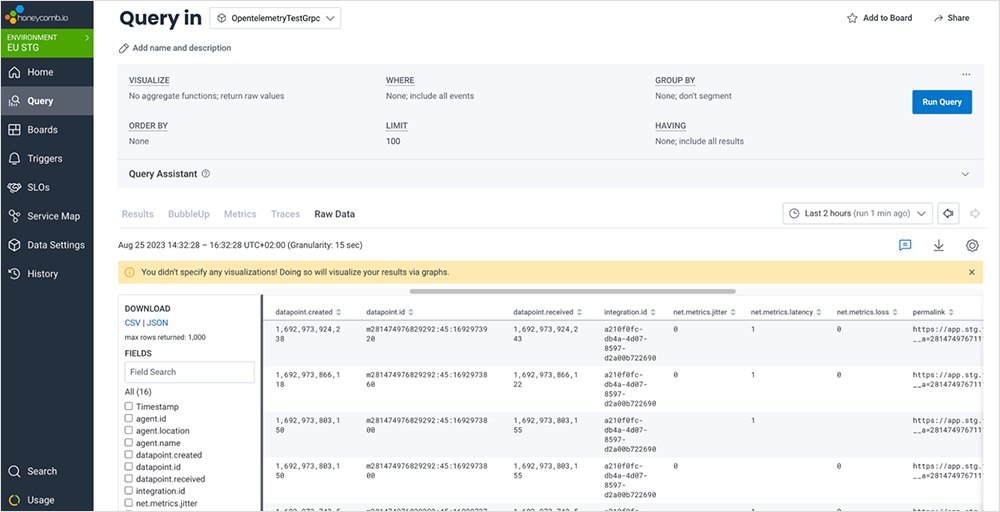The height and width of the screenshot is (512, 1000).
Task: Click pencil icon to add name and description
Action: 124,48
